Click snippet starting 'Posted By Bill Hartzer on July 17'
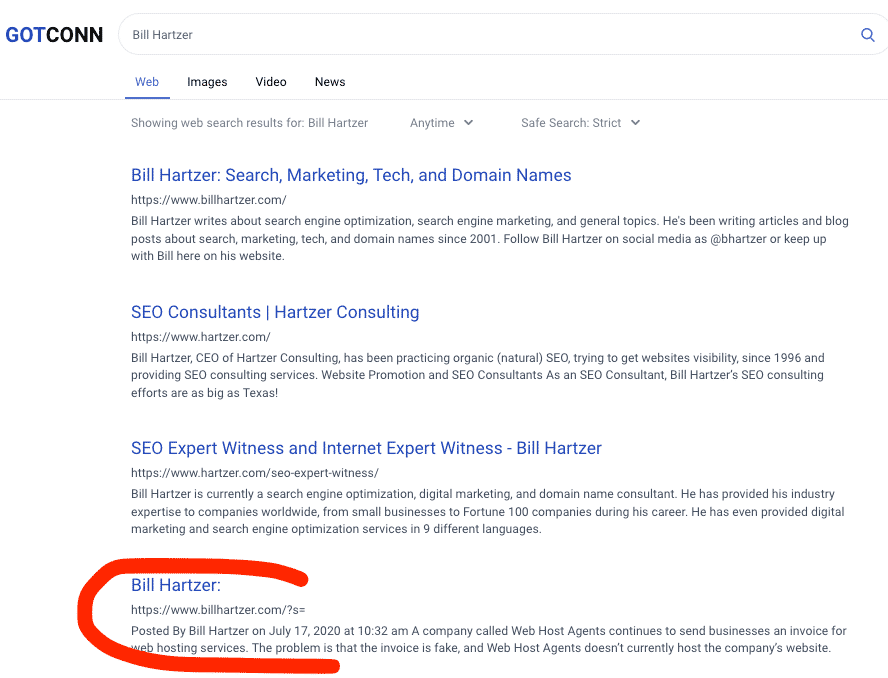Viewport: 888px width, 678px height. point(489,639)
